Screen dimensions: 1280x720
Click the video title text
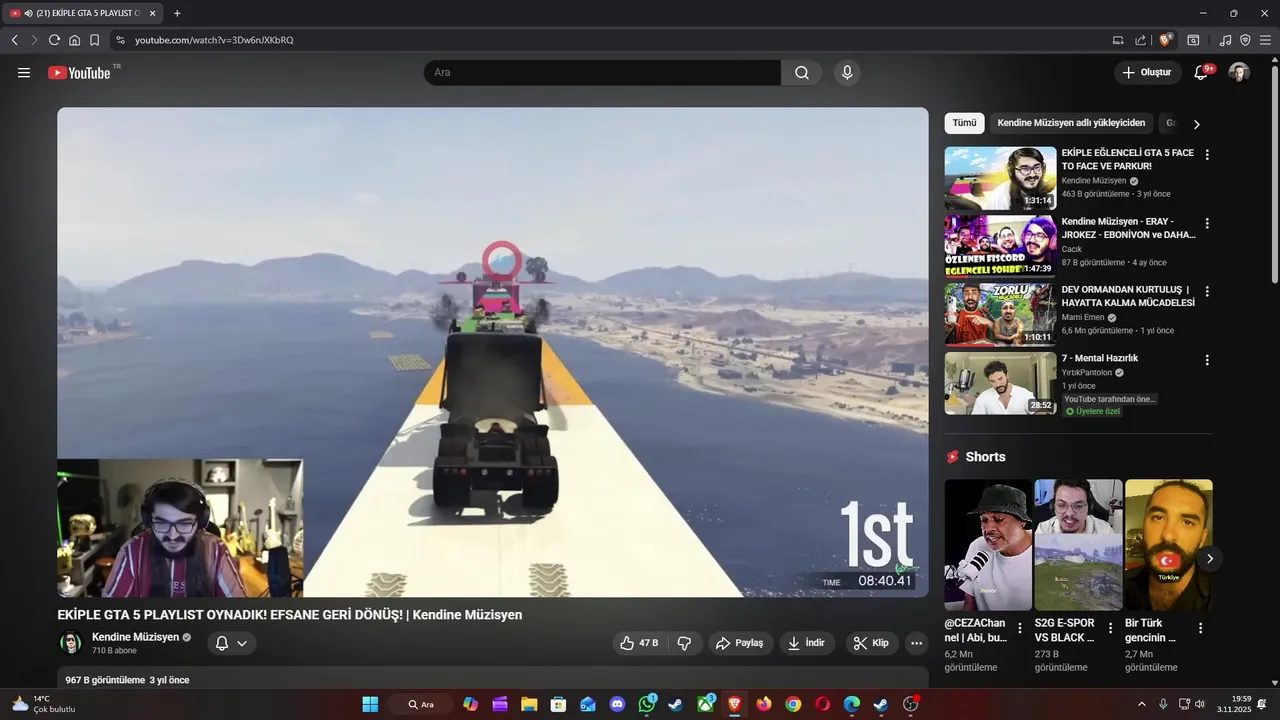point(290,615)
